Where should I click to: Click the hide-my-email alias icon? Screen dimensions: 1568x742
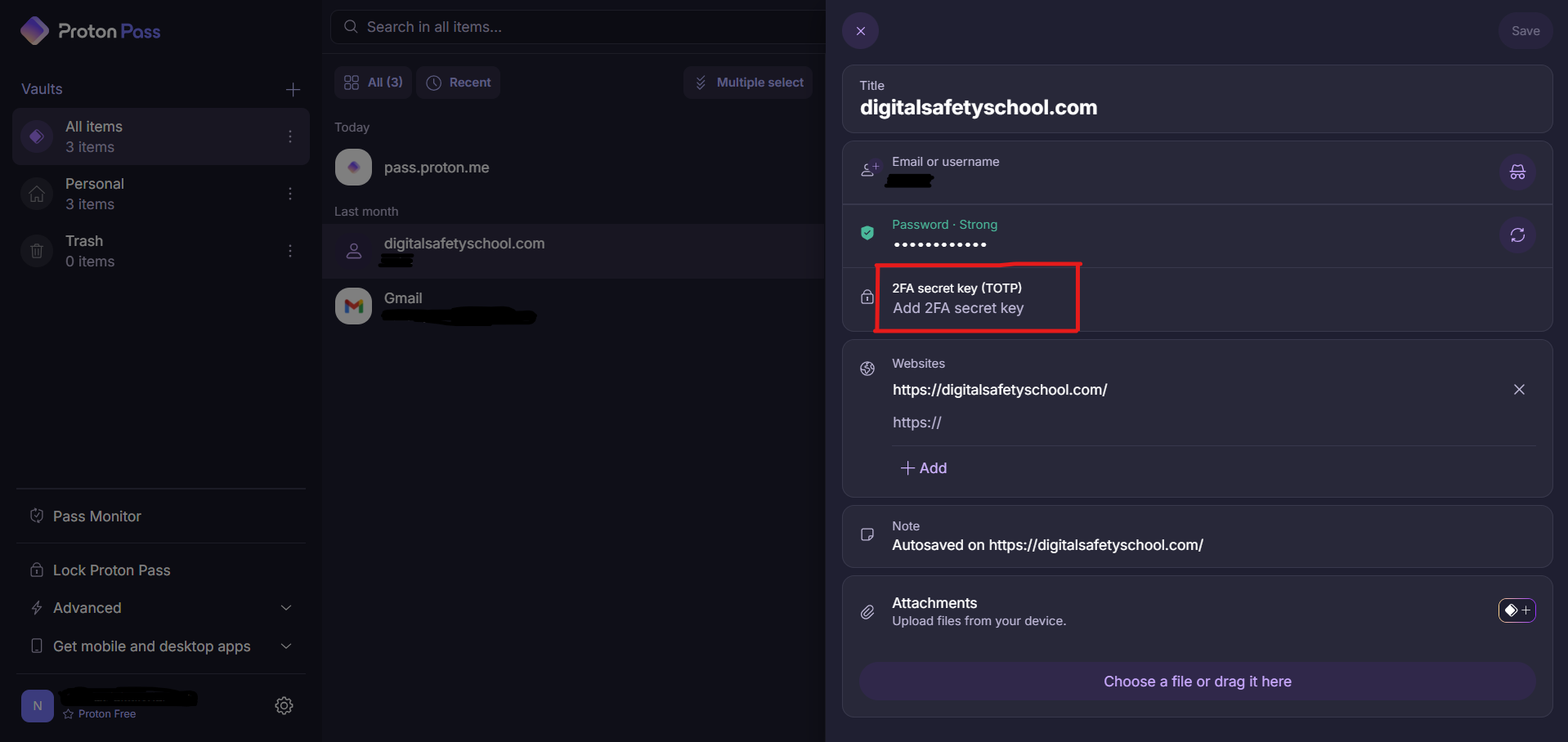click(x=1517, y=172)
